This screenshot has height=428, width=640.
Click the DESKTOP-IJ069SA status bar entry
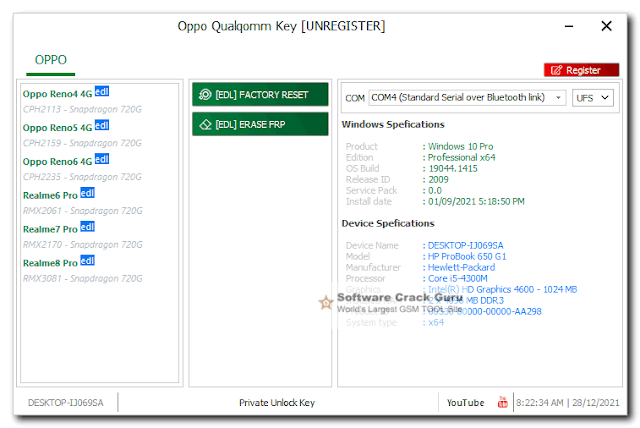[66, 403]
